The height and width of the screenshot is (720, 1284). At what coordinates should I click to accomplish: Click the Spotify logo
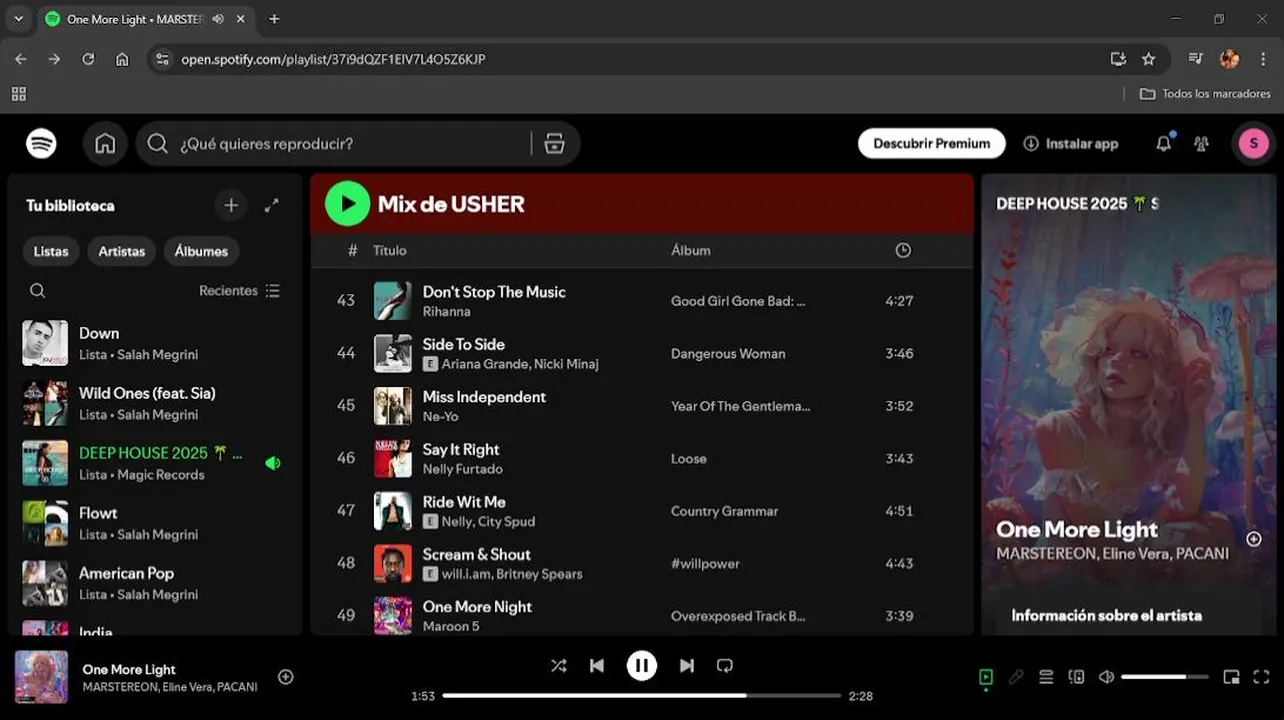pos(41,144)
